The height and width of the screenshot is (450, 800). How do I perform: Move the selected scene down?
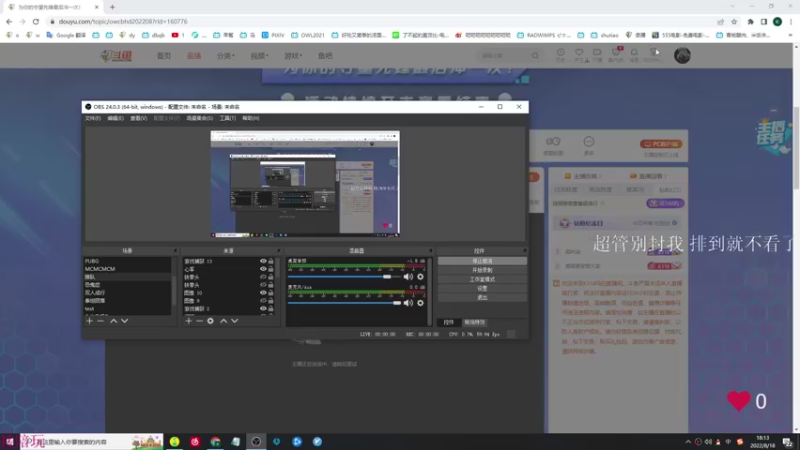(x=124, y=321)
